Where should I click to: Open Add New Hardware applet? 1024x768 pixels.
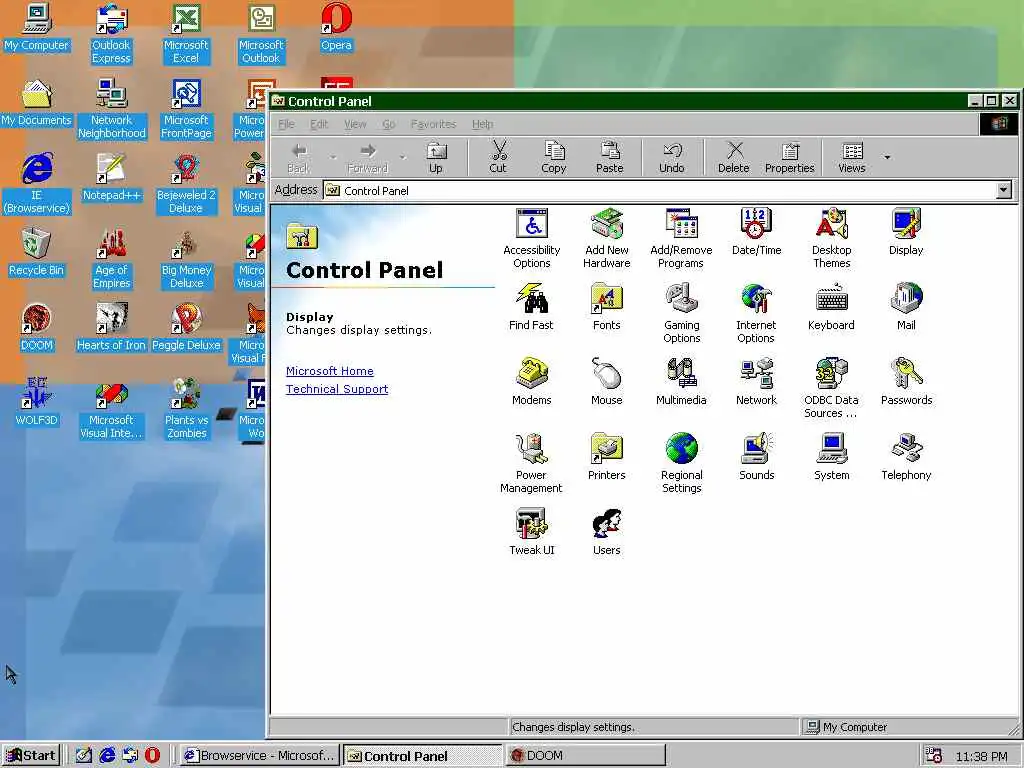click(607, 238)
